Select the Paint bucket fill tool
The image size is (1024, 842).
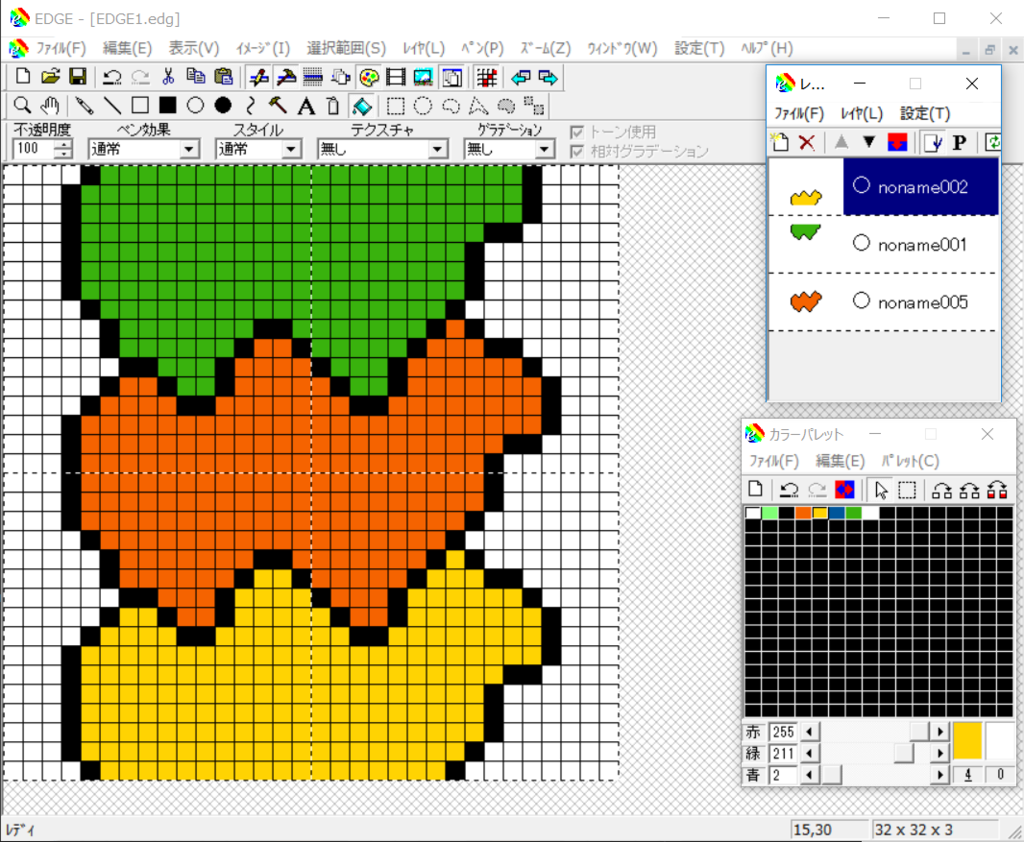[x=362, y=105]
